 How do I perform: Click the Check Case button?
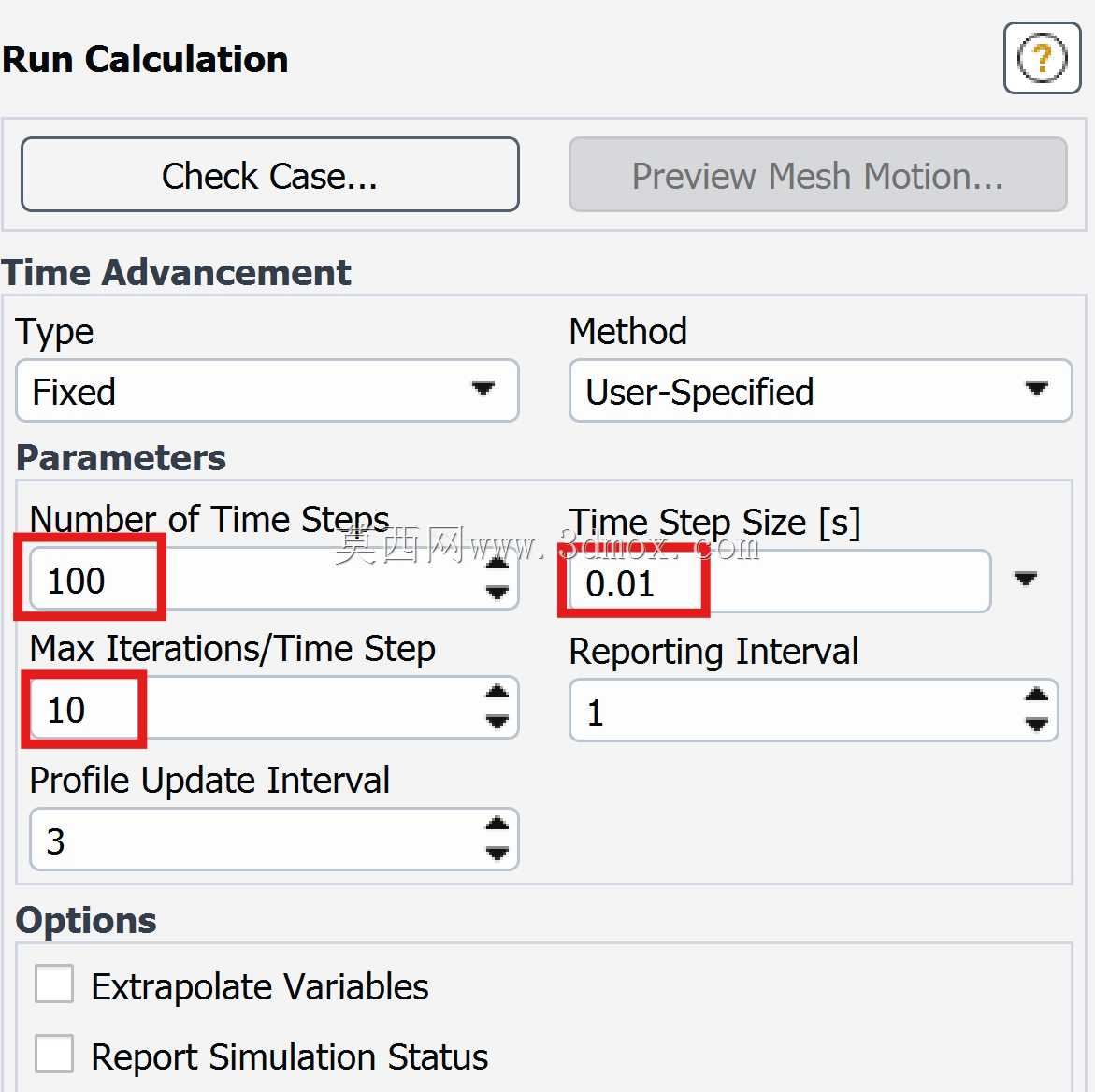click(x=270, y=175)
